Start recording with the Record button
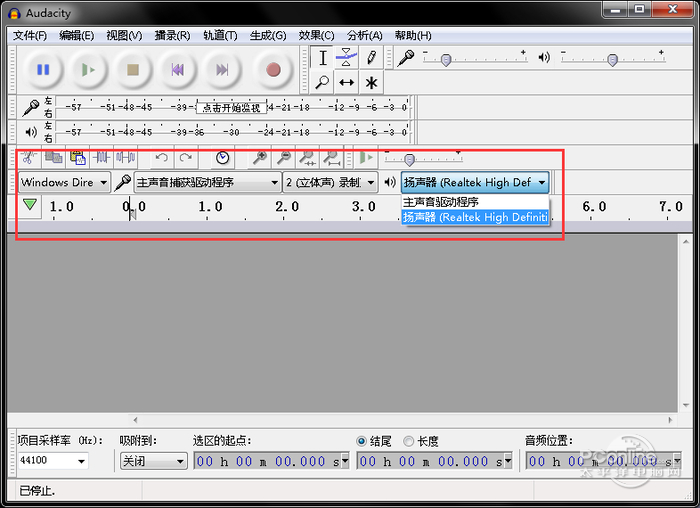The width and height of the screenshot is (700, 508). pyautogui.click(x=273, y=70)
